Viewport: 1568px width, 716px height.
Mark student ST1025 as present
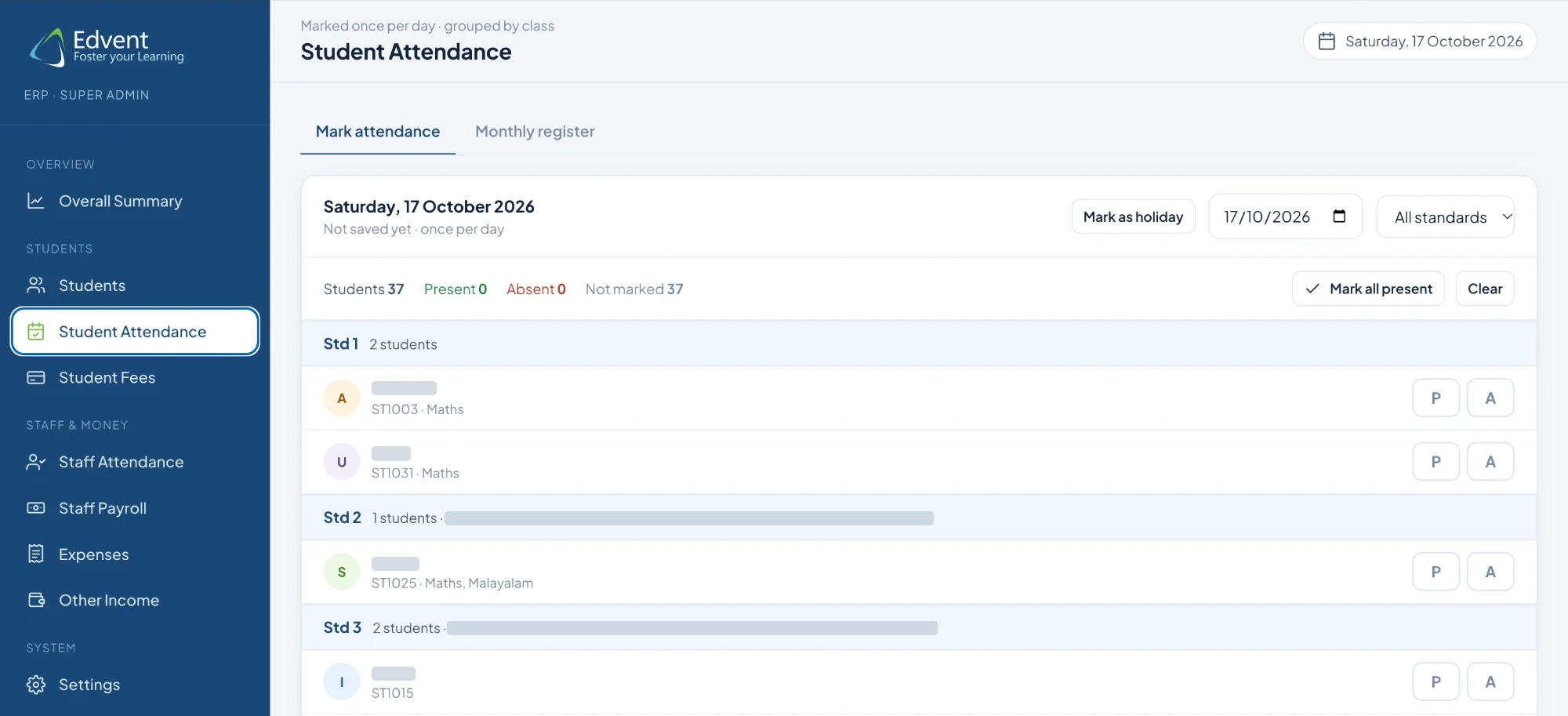pos(1436,572)
